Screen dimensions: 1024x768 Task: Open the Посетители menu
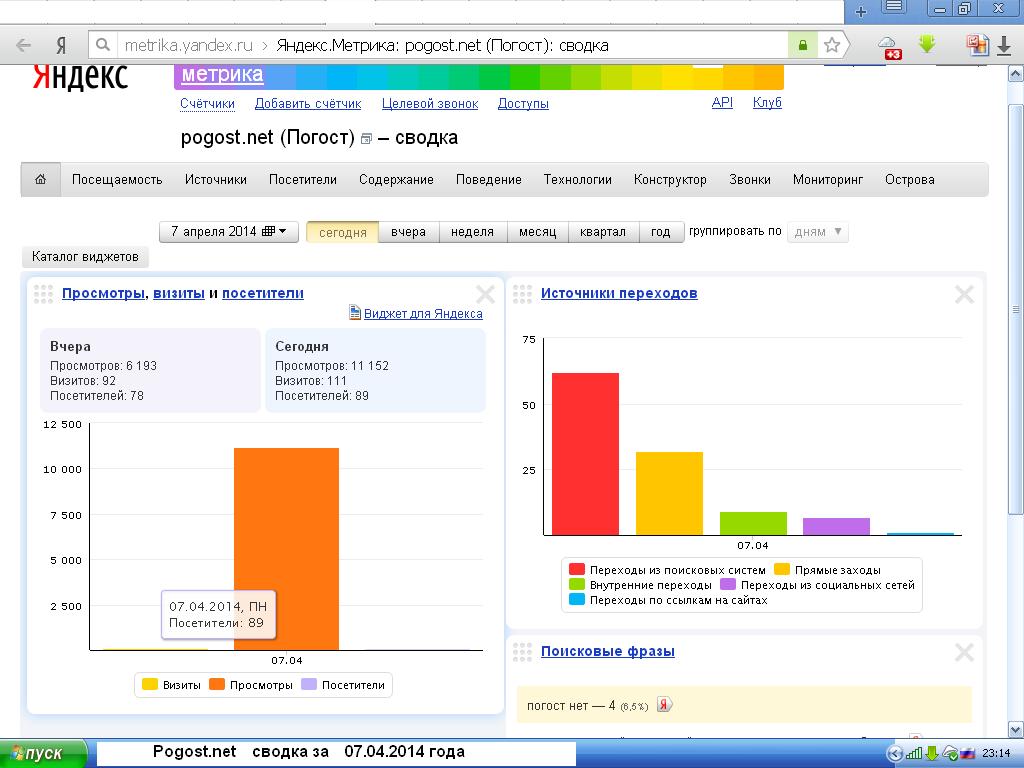click(x=302, y=180)
